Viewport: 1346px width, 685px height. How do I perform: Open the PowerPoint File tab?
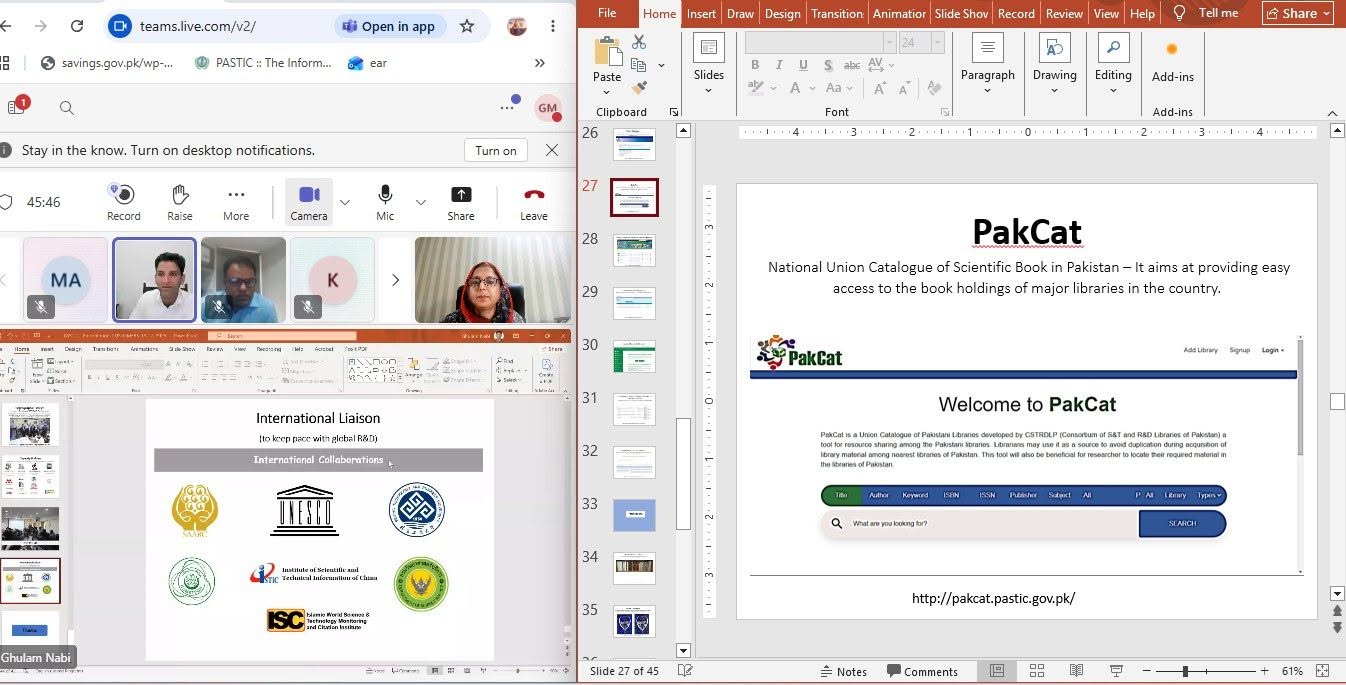607,13
